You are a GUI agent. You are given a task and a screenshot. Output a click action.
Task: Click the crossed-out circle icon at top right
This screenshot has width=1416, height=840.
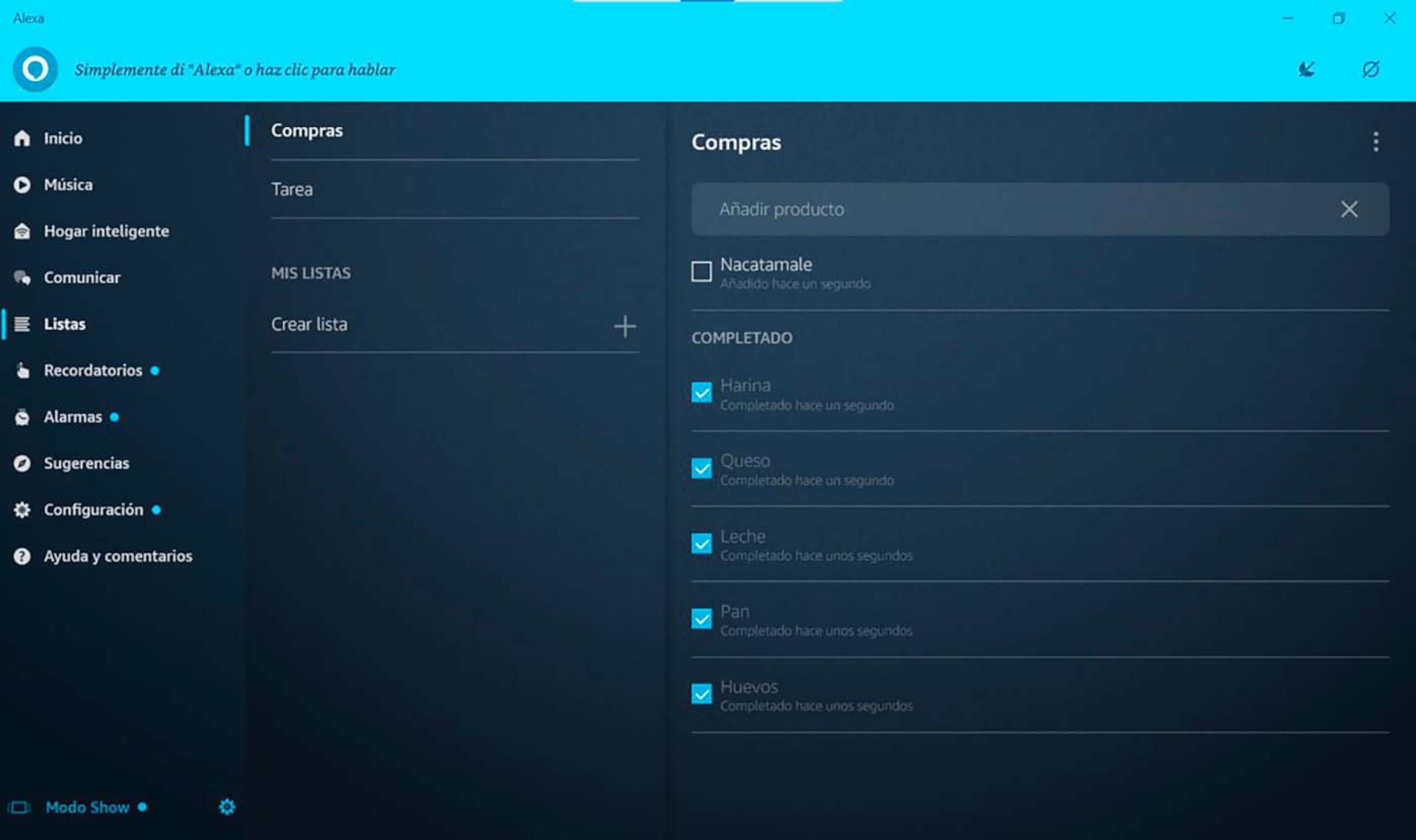coord(1370,69)
